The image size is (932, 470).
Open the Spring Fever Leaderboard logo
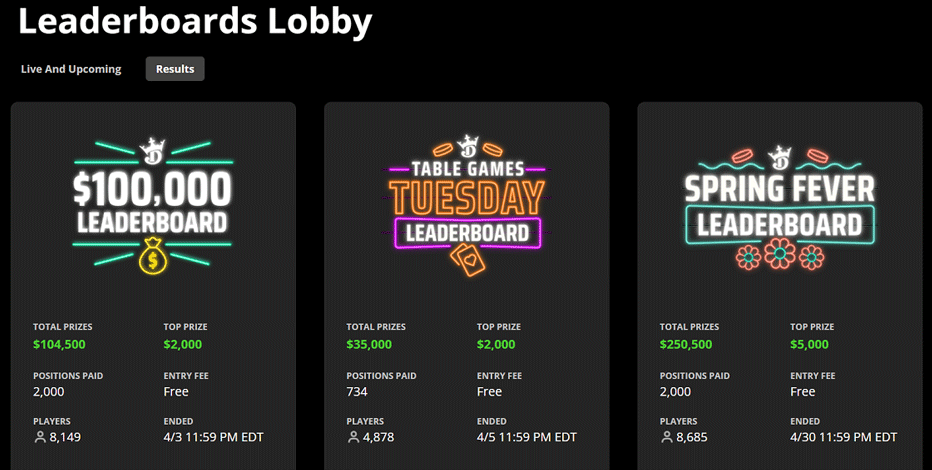[779, 206]
